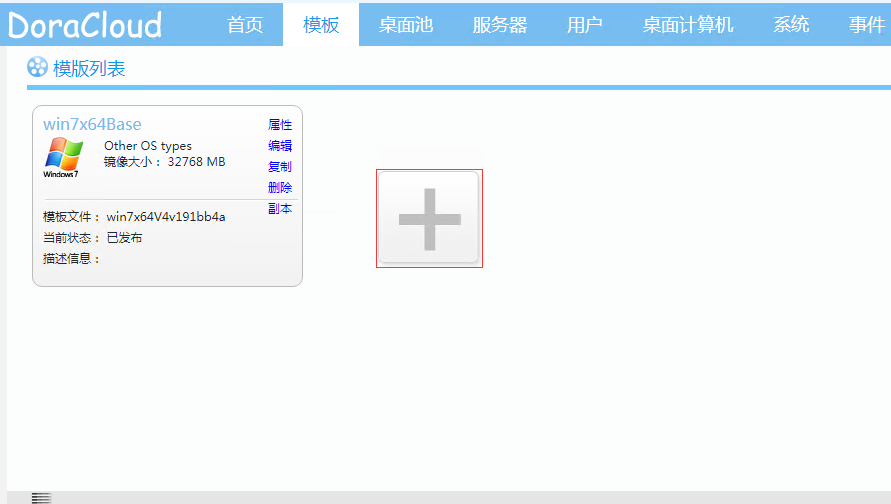Click the plus icon to add template
The image size is (891, 504).
click(x=429, y=218)
